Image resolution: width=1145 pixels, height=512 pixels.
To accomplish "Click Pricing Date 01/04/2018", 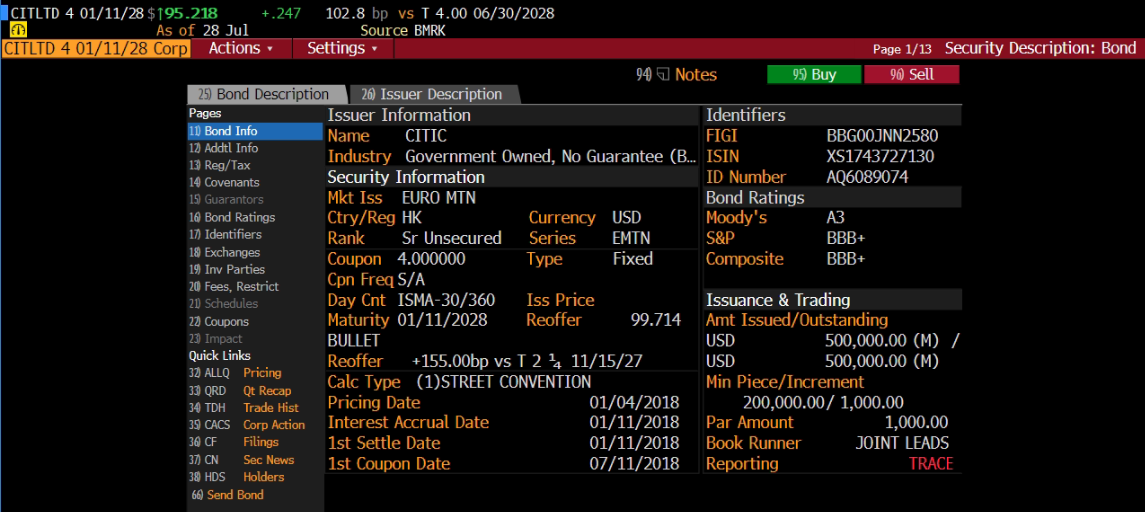I will point(634,402).
